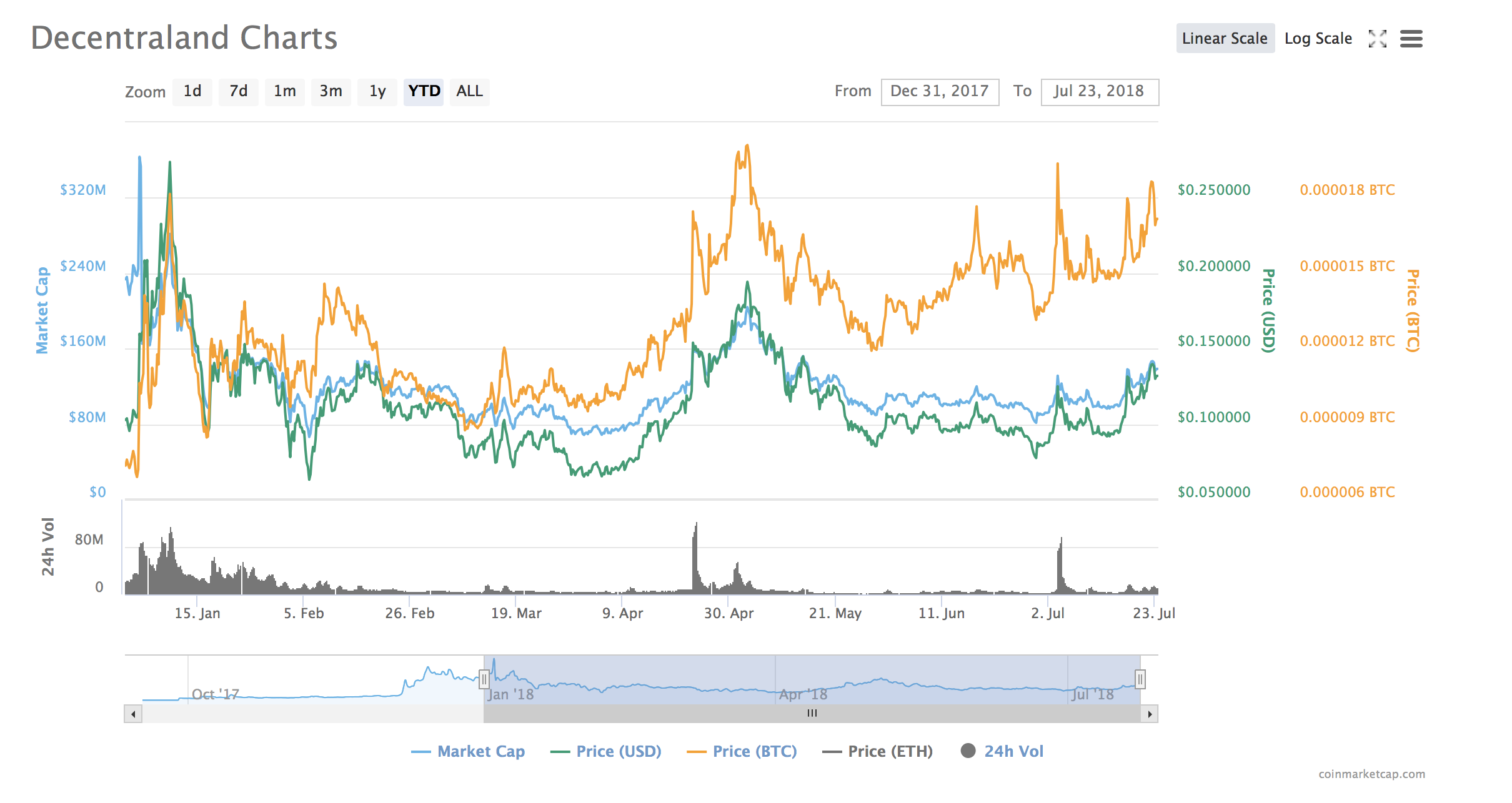Click the scrollbar center grip icon

[812, 713]
